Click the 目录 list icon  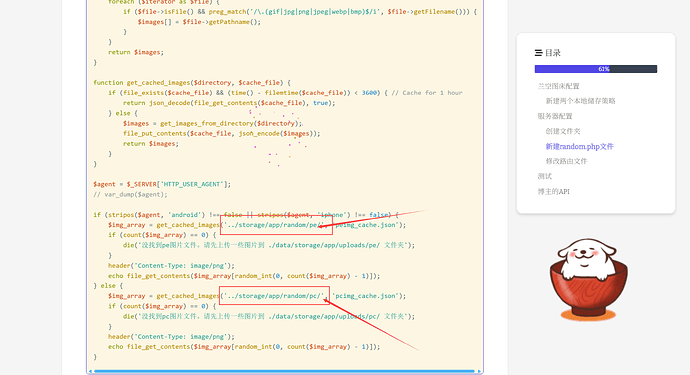pos(538,53)
